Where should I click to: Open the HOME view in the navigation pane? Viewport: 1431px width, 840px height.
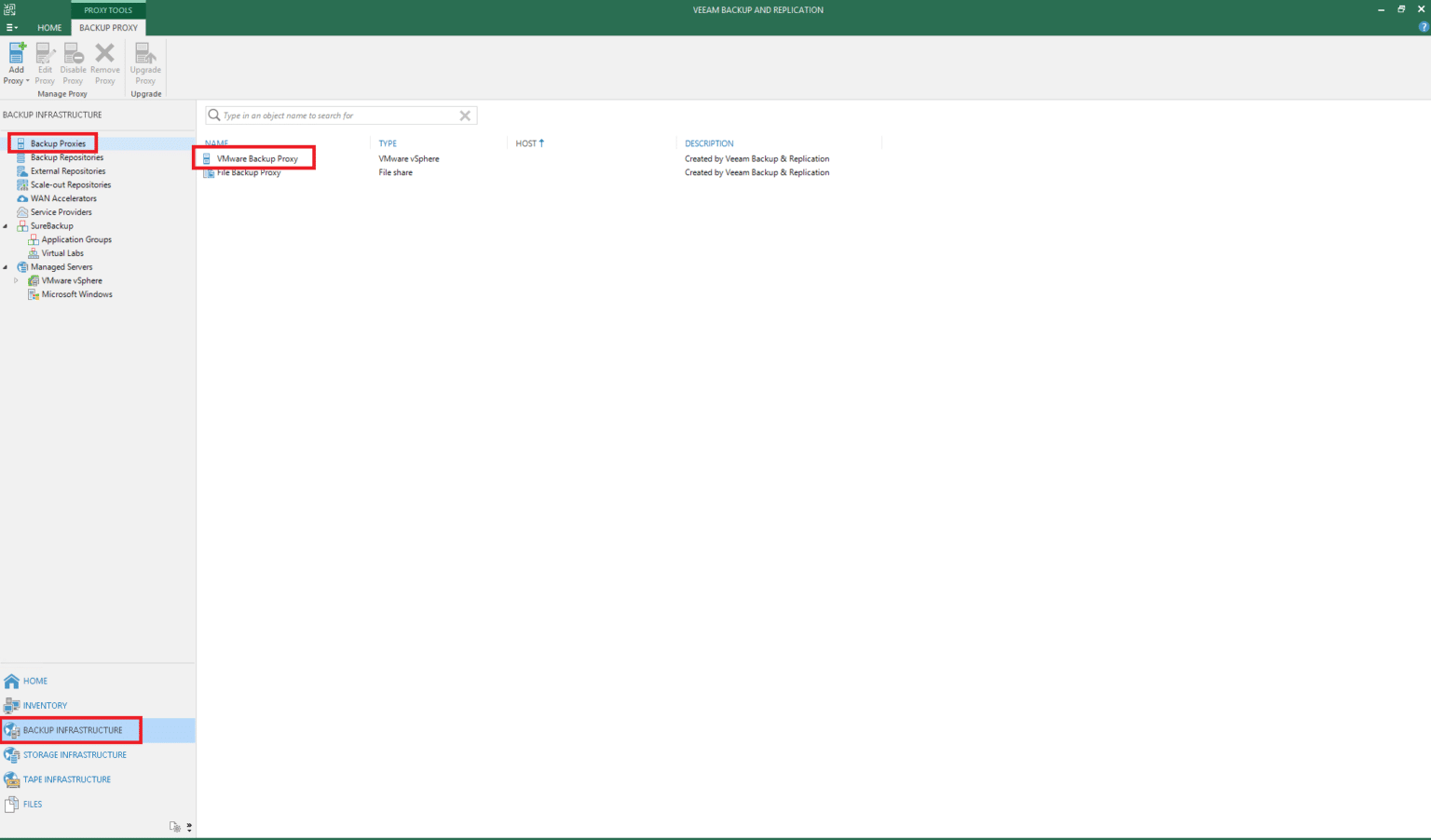point(34,681)
